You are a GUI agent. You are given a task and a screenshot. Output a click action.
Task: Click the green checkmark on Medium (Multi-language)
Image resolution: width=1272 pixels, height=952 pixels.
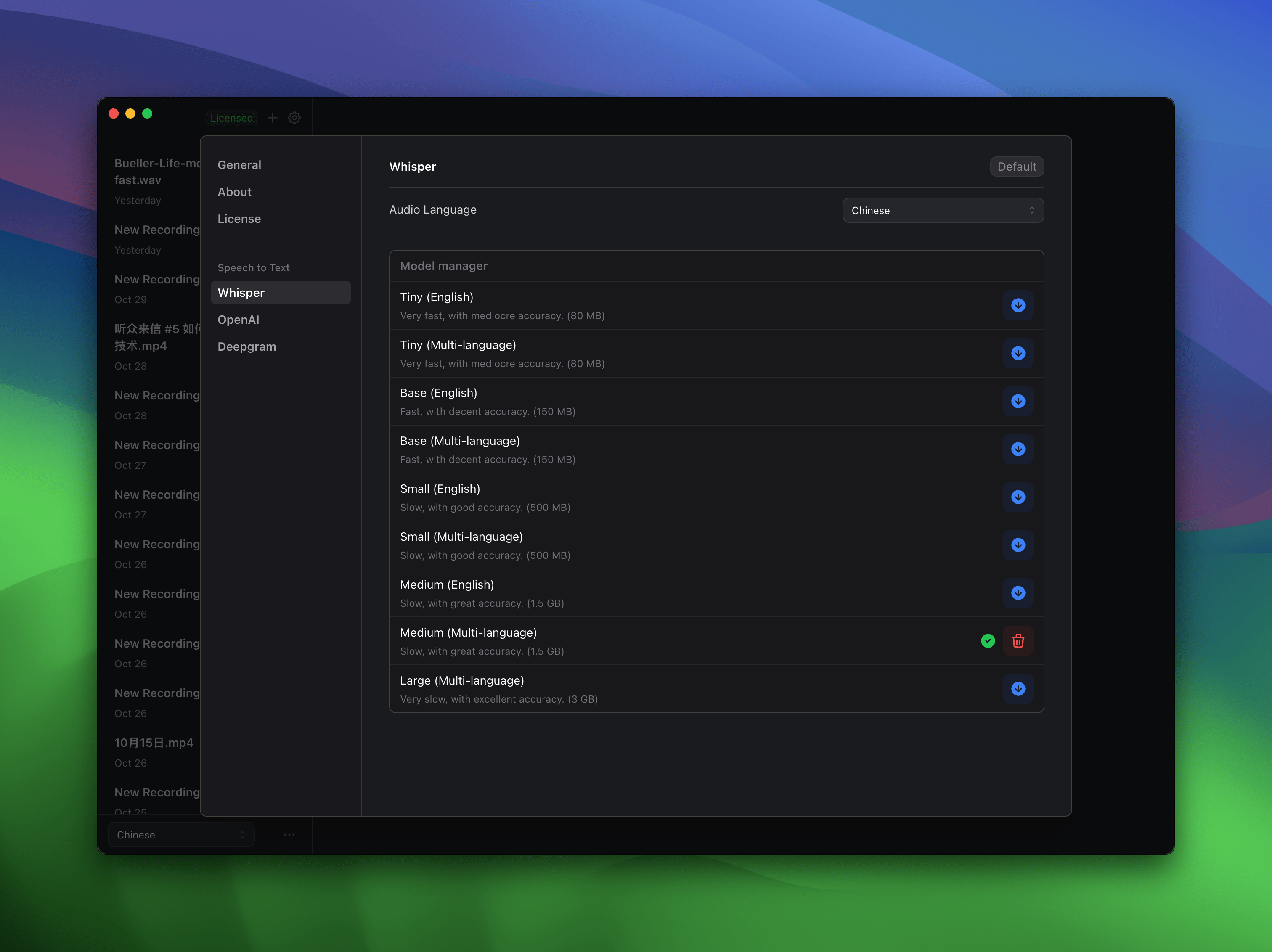pyautogui.click(x=988, y=641)
